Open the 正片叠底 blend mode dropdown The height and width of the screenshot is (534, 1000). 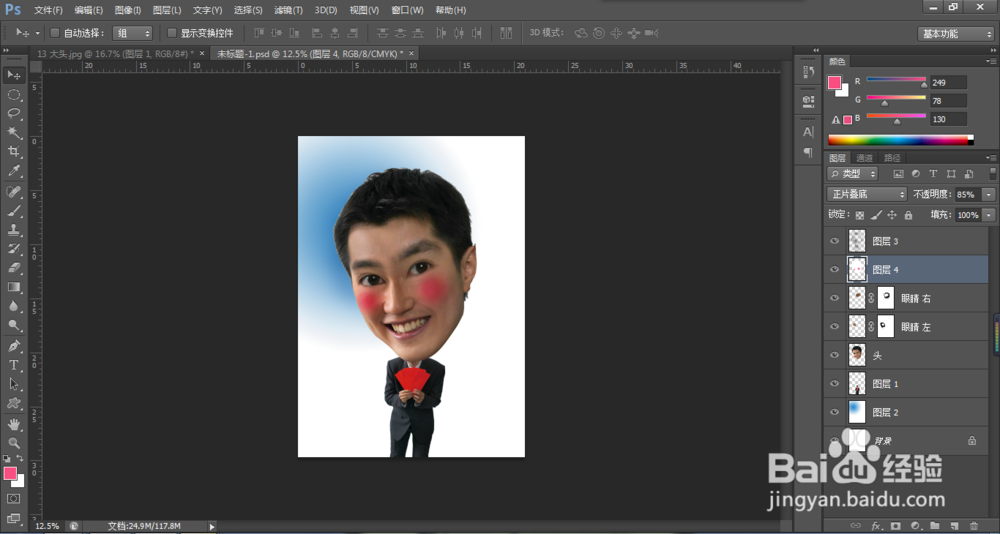point(867,194)
